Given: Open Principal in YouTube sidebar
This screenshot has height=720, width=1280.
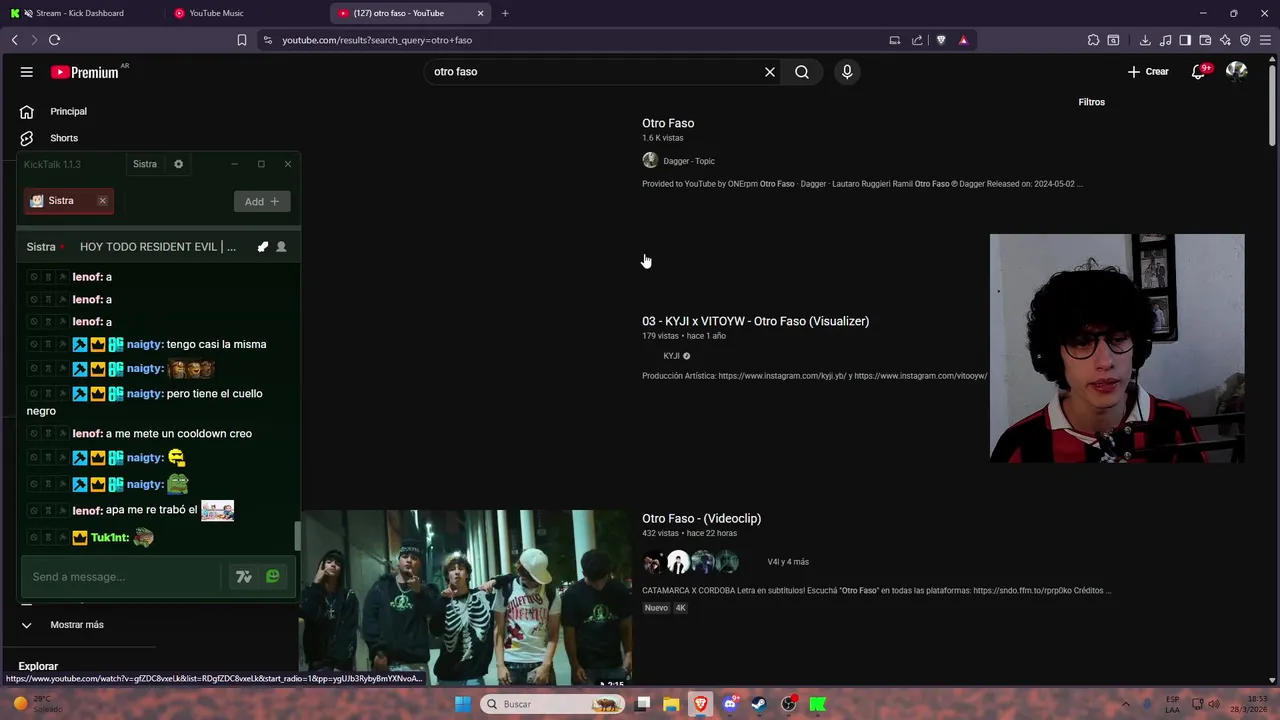Looking at the screenshot, I should [68, 112].
